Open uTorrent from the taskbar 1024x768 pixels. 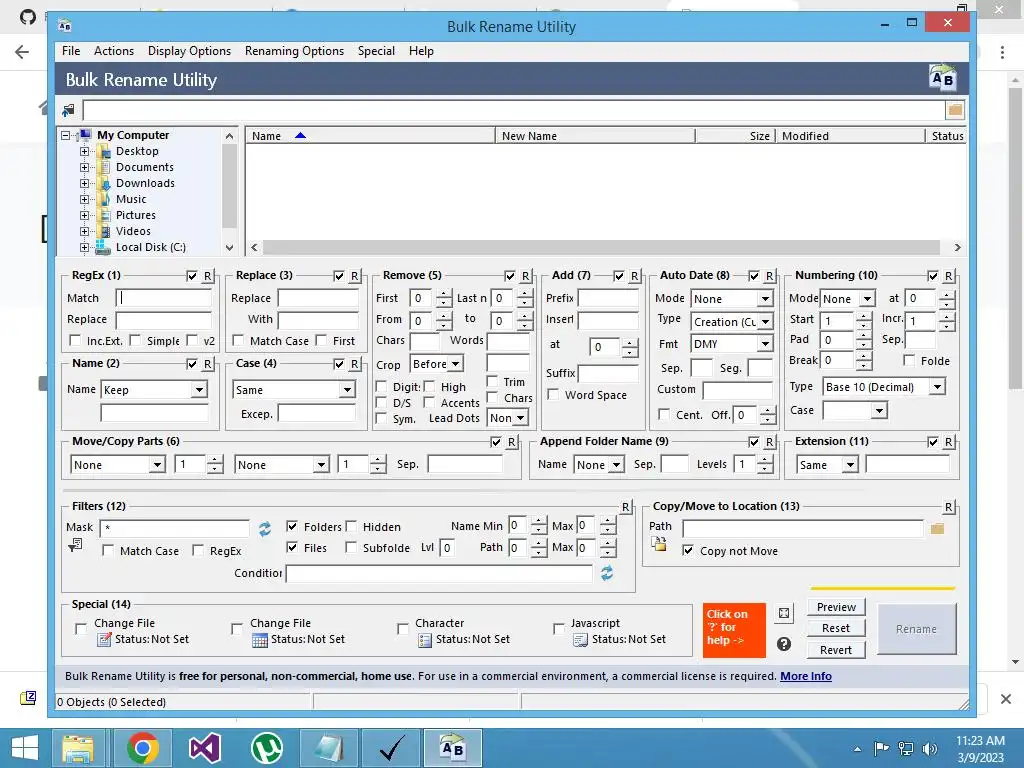266,748
